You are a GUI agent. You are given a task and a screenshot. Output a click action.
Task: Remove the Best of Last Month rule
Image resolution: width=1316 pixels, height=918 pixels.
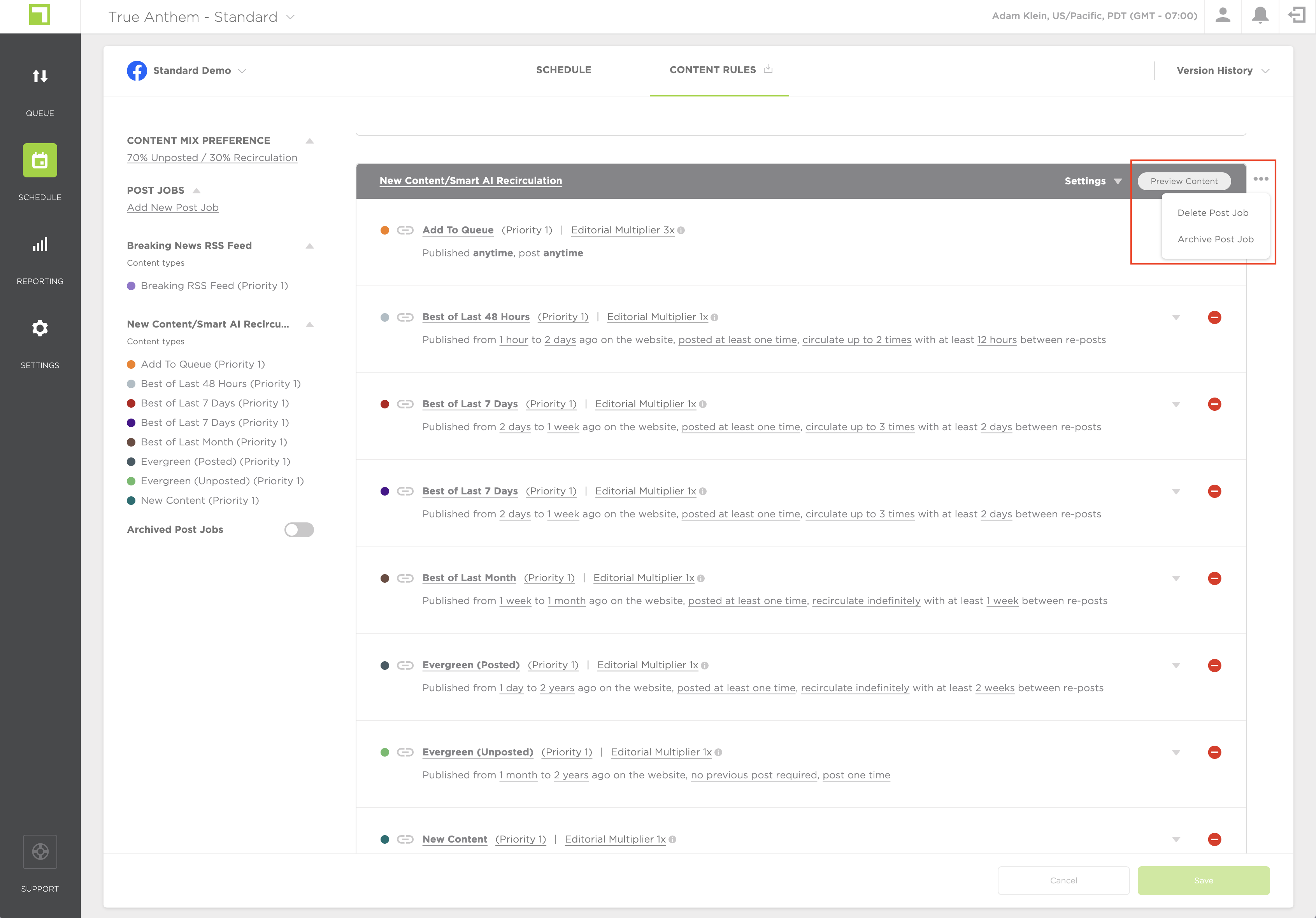[x=1214, y=579]
